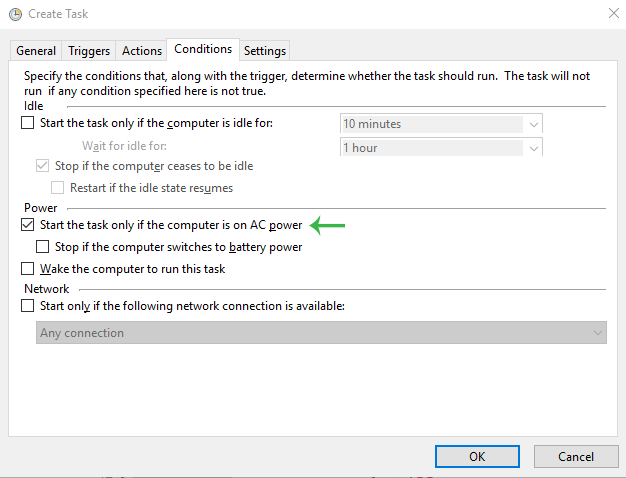Image resolution: width=626 pixels, height=478 pixels.
Task: Open the Triggers tab
Action: (89, 51)
